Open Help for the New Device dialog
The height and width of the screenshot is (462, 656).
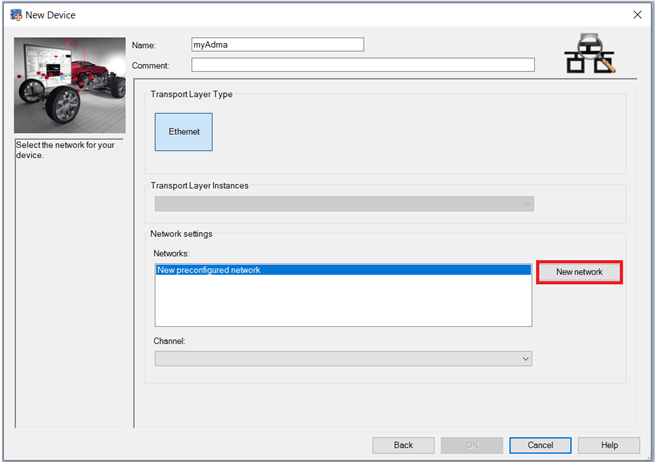click(609, 445)
